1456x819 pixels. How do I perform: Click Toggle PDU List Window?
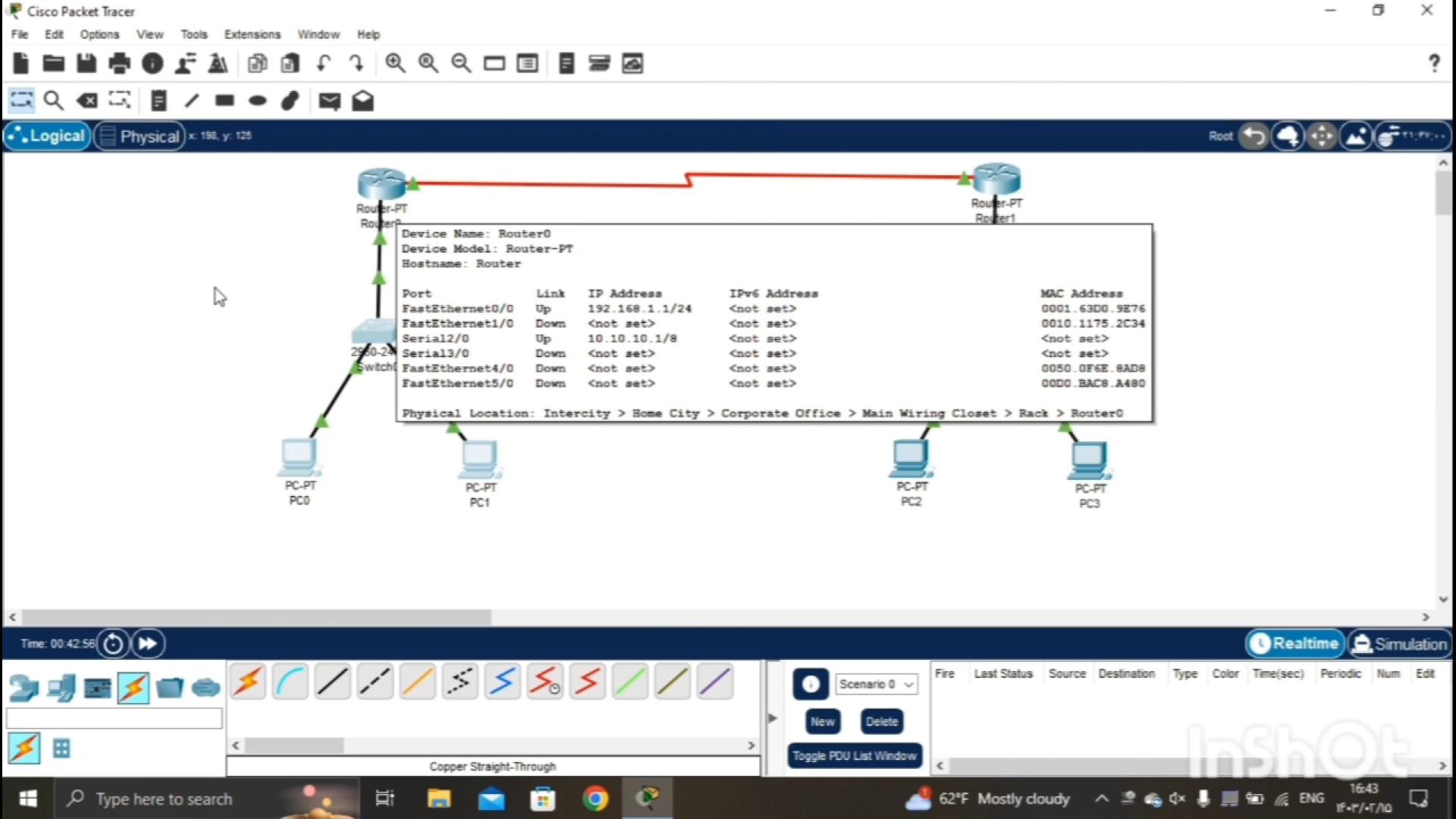(x=855, y=756)
